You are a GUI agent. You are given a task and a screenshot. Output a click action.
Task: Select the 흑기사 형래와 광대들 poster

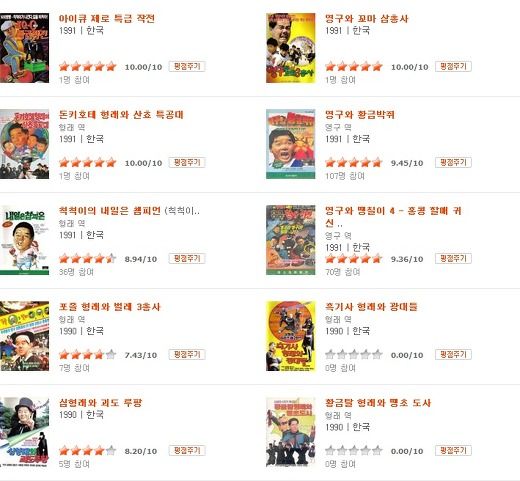click(291, 336)
